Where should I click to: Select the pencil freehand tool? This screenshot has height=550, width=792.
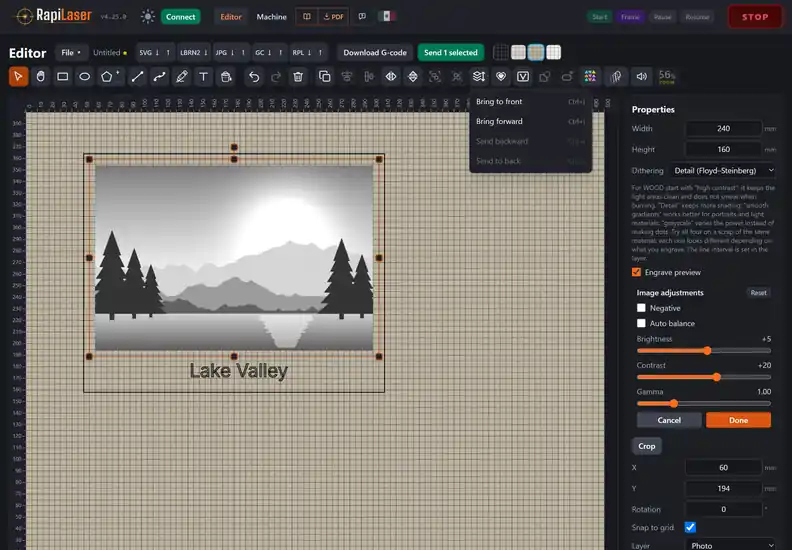182,77
